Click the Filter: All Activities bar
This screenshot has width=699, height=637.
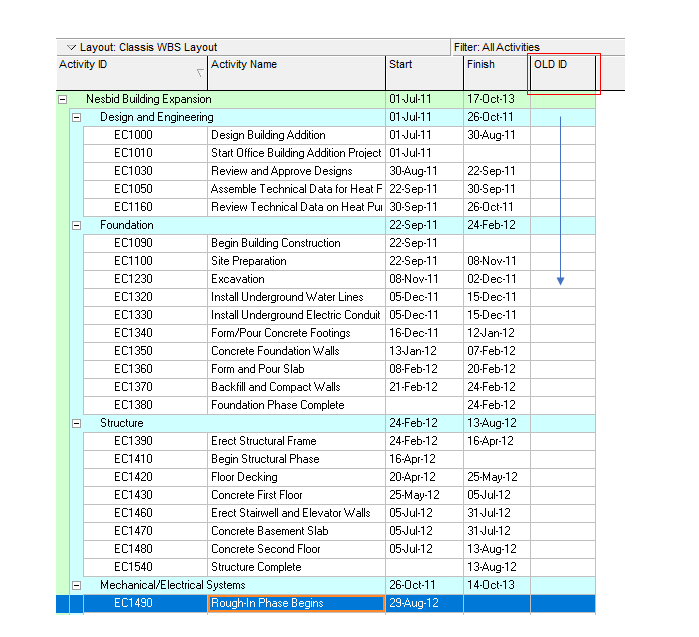[x=538, y=47]
